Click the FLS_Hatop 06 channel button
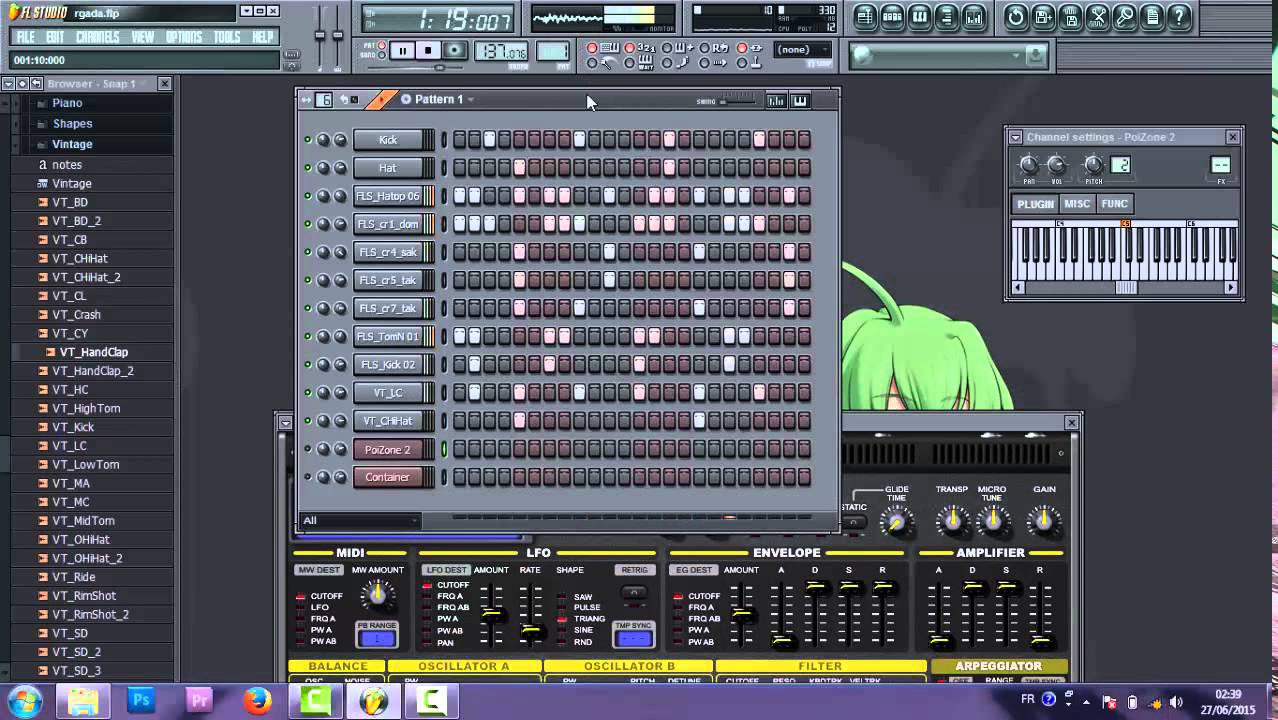This screenshot has width=1278, height=720. [x=388, y=196]
